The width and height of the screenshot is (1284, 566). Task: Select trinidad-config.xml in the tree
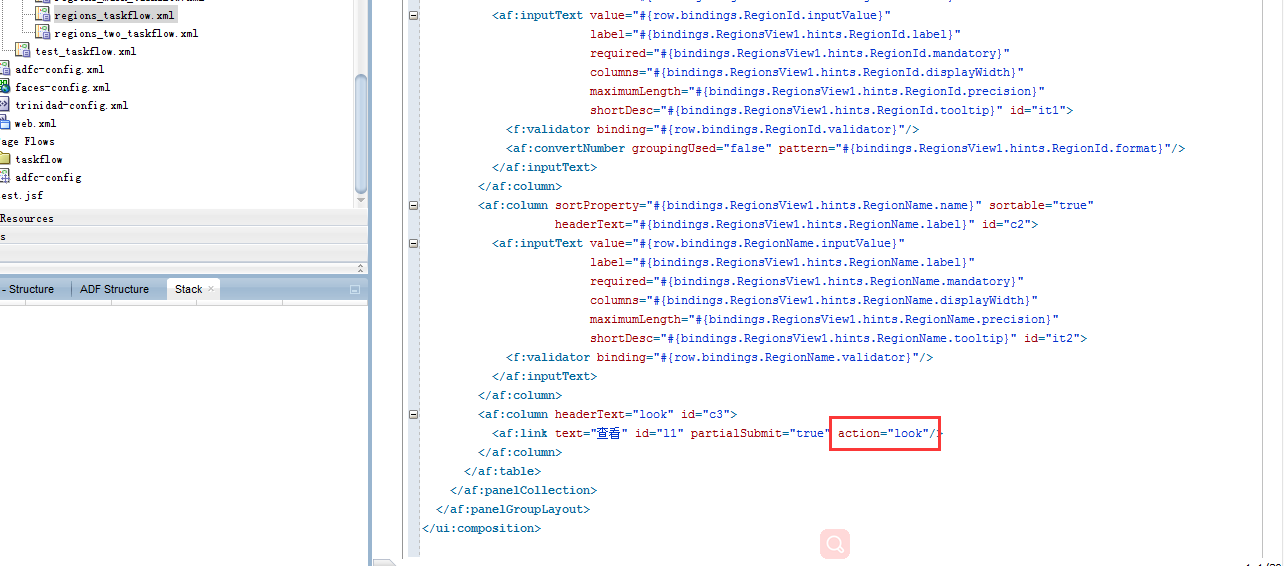[71, 105]
